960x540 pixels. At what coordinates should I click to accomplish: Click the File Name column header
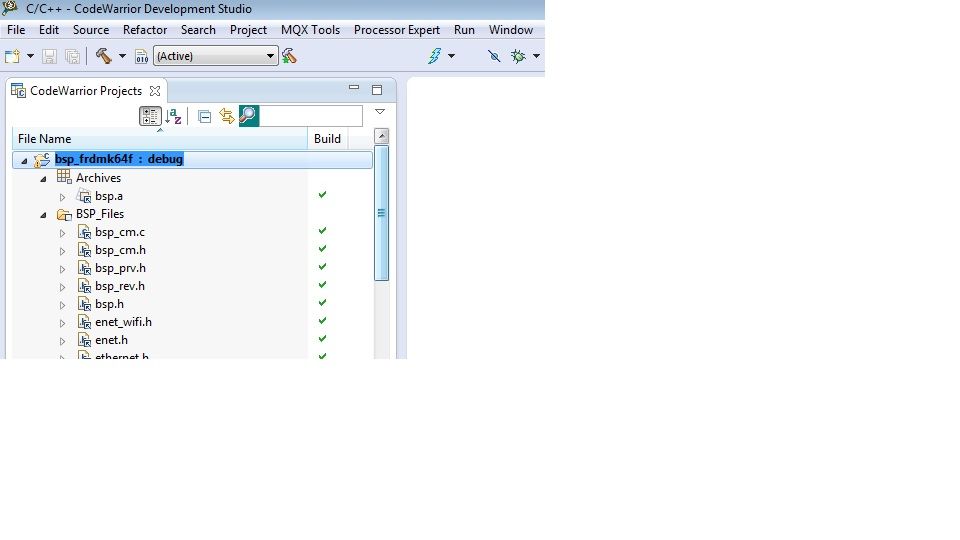pyautogui.click(x=160, y=139)
